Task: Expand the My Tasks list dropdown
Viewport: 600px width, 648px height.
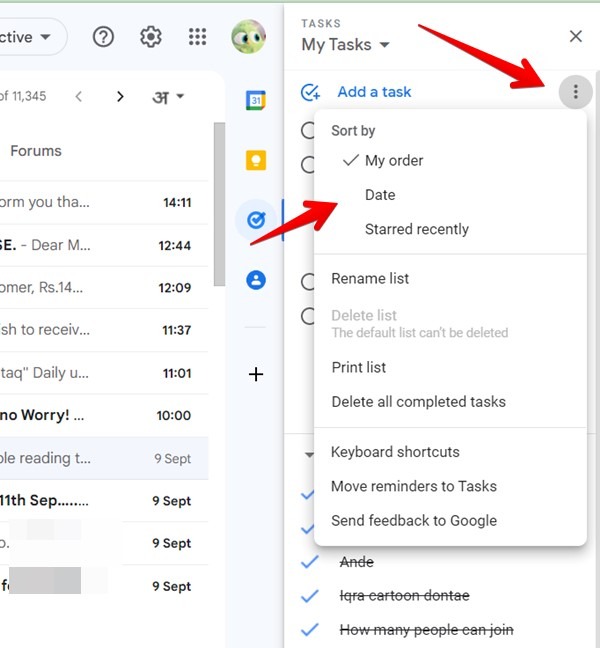Action: 385,45
